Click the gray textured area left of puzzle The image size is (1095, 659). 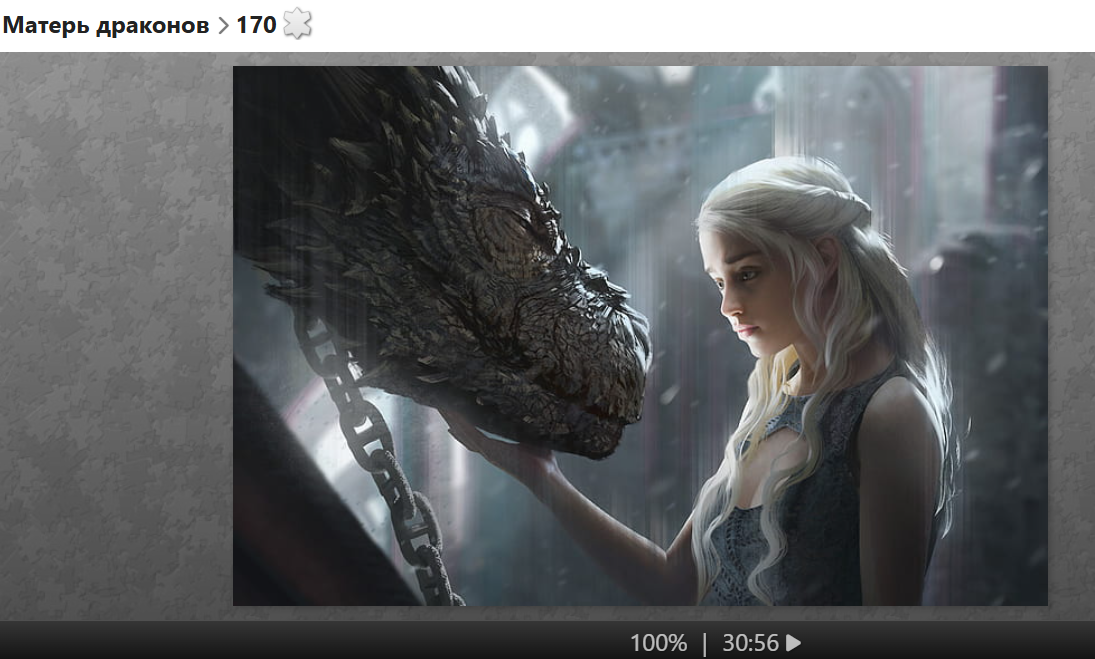115,330
